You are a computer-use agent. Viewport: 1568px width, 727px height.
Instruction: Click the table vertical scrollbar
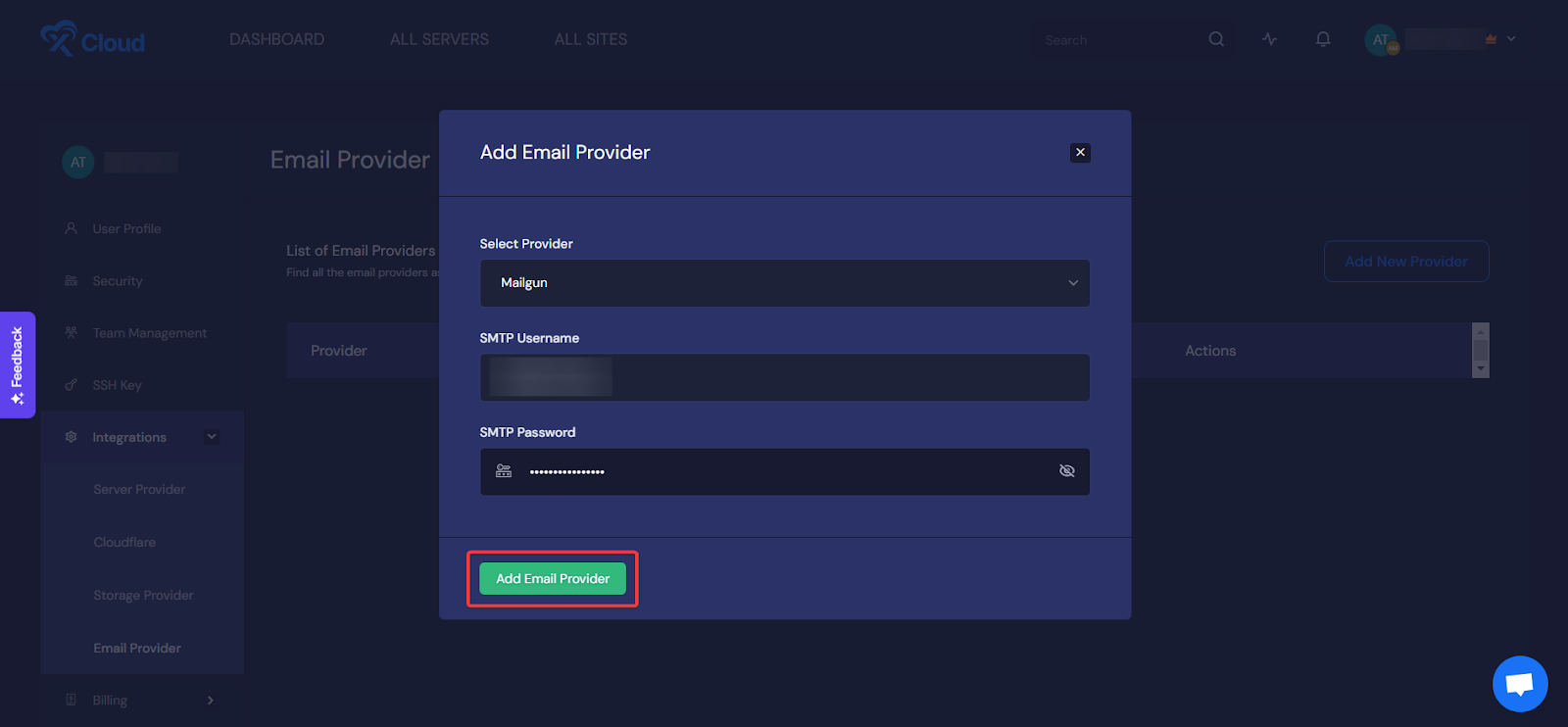pos(1481,350)
